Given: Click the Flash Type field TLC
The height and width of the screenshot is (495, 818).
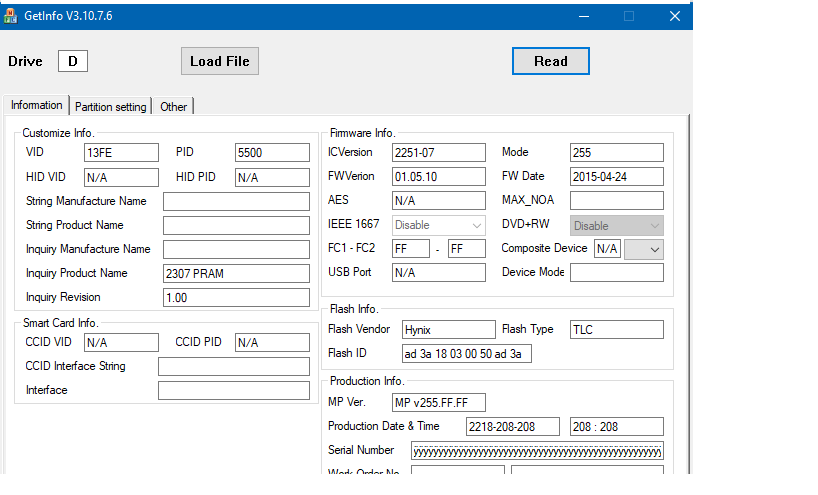Looking at the screenshot, I should point(617,330).
